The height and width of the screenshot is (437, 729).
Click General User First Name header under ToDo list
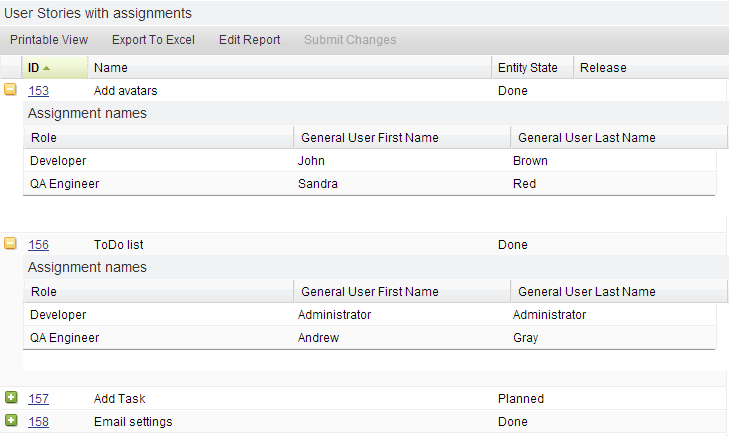click(x=369, y=292)
